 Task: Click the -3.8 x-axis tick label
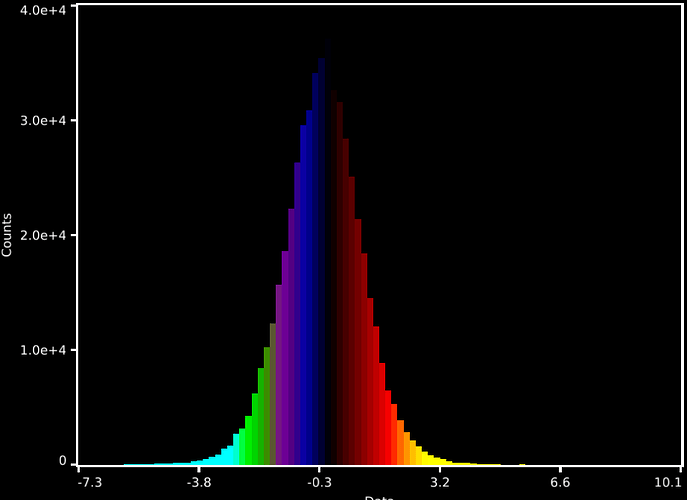(199, 483)
